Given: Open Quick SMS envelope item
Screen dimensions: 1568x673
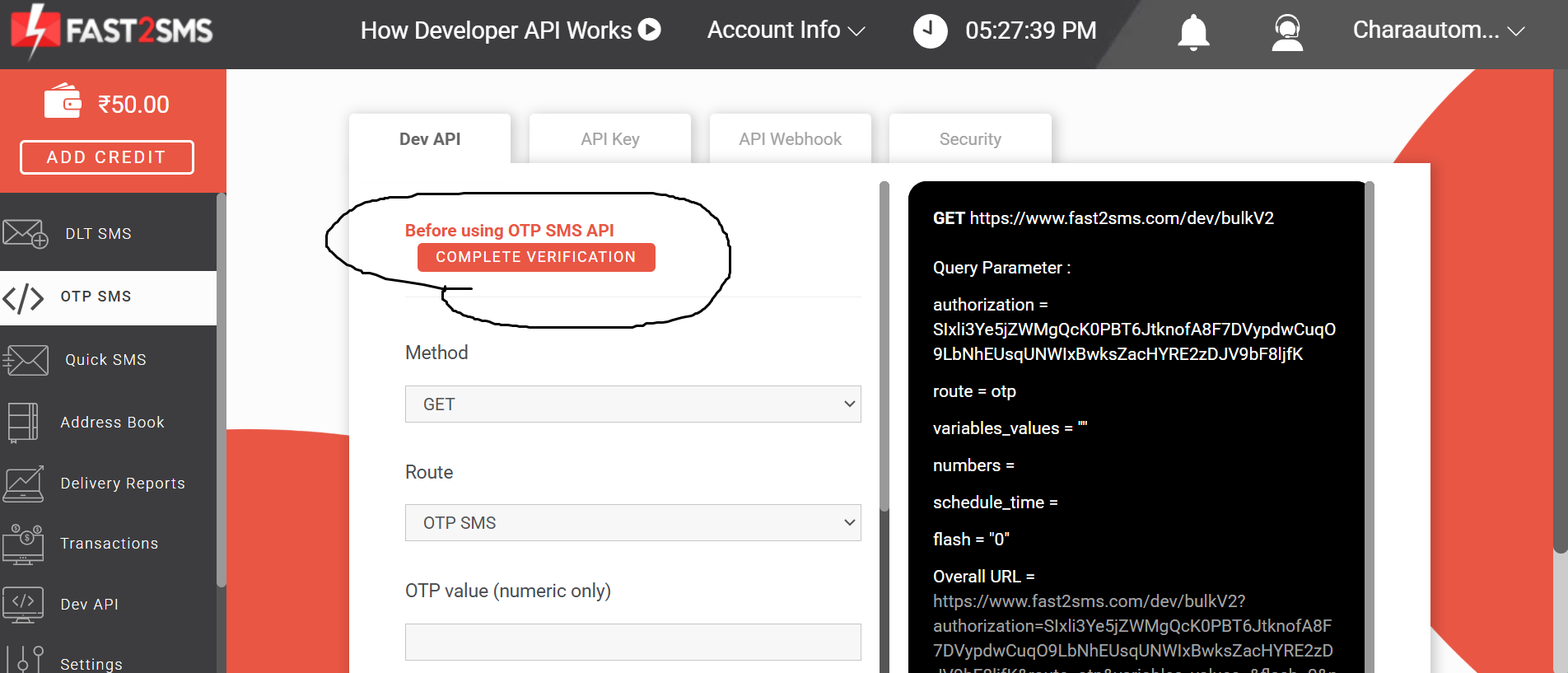Looking at the screenshot, I should click(105, 360).
